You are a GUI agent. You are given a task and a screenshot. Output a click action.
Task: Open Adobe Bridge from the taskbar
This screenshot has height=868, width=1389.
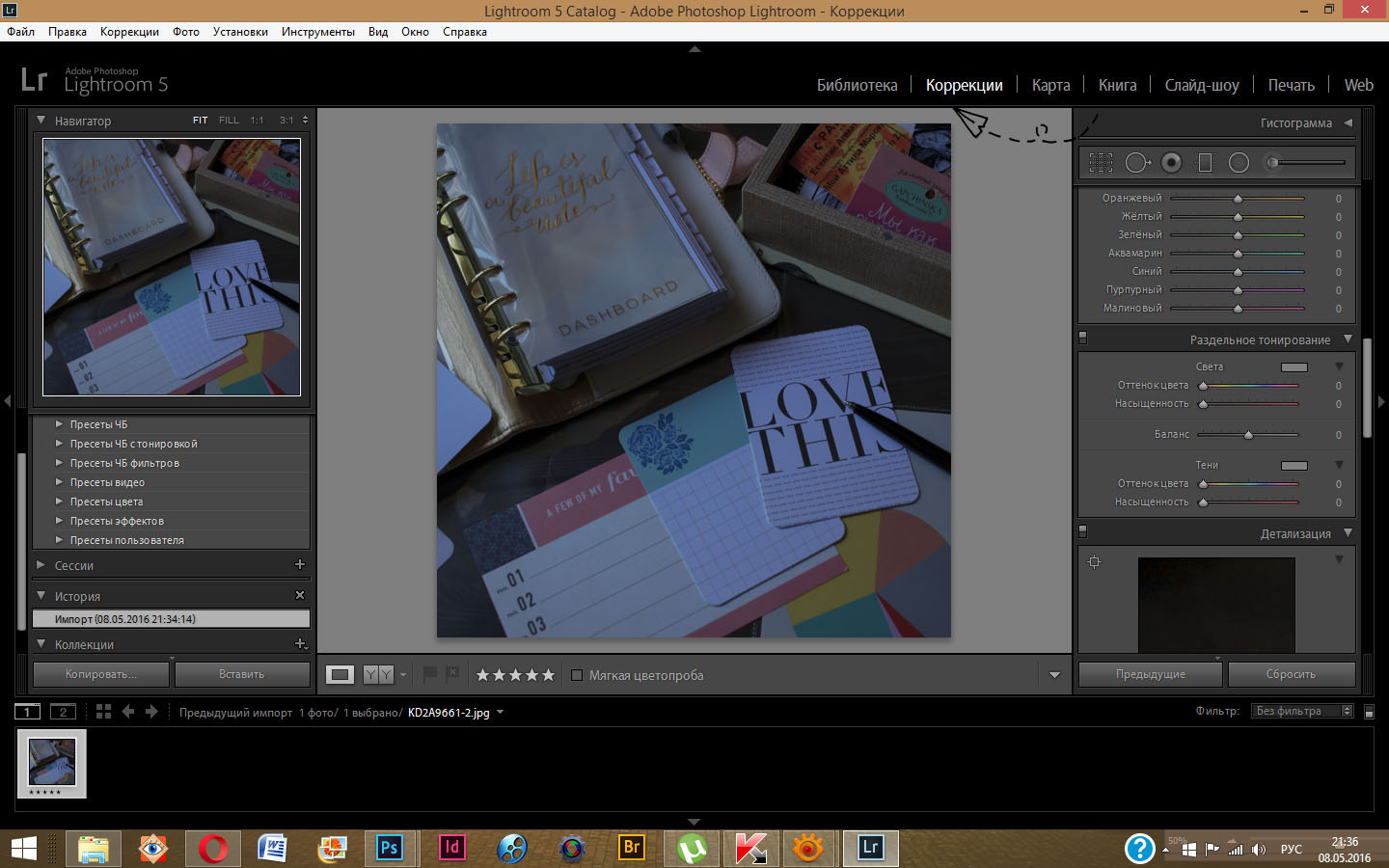pos(632,848)
